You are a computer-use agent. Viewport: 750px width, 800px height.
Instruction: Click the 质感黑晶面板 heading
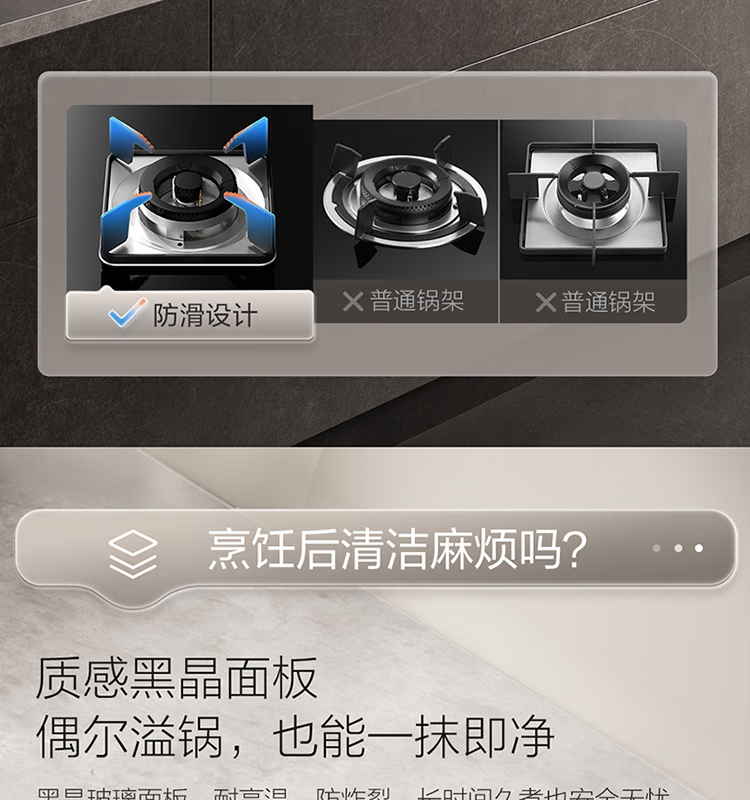177,678
